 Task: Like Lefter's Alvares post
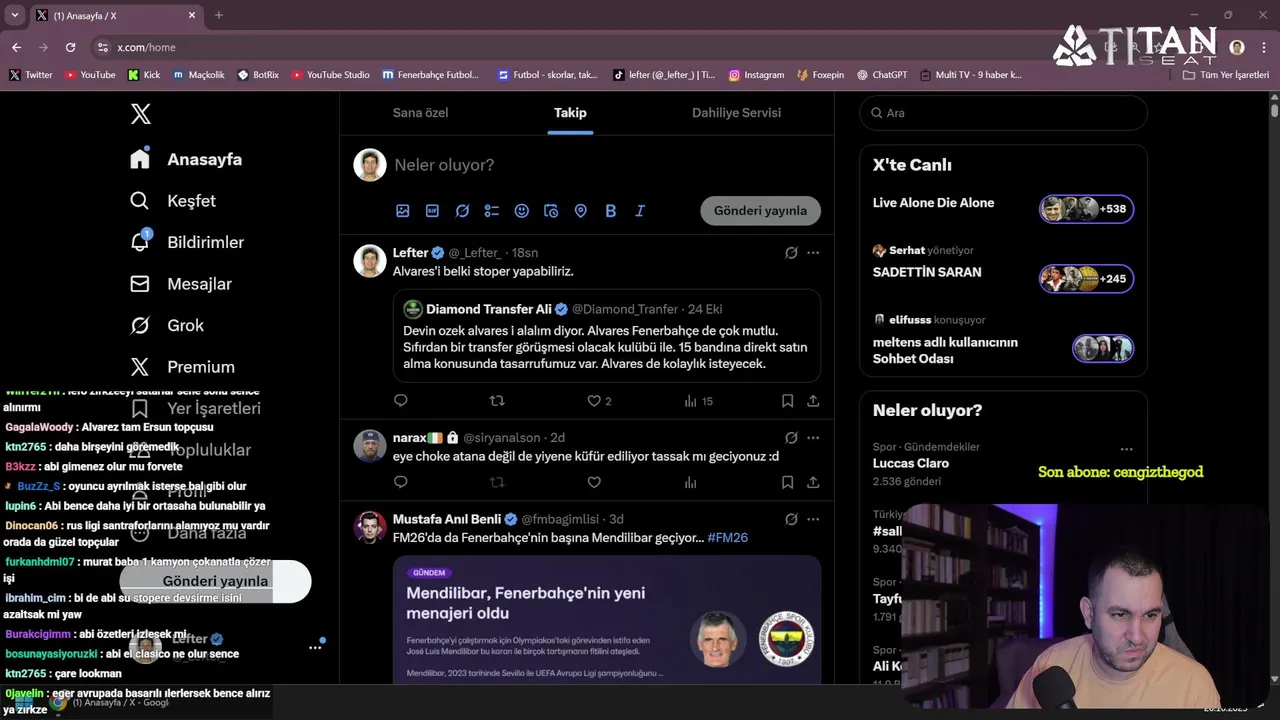(x=594, y=401)
